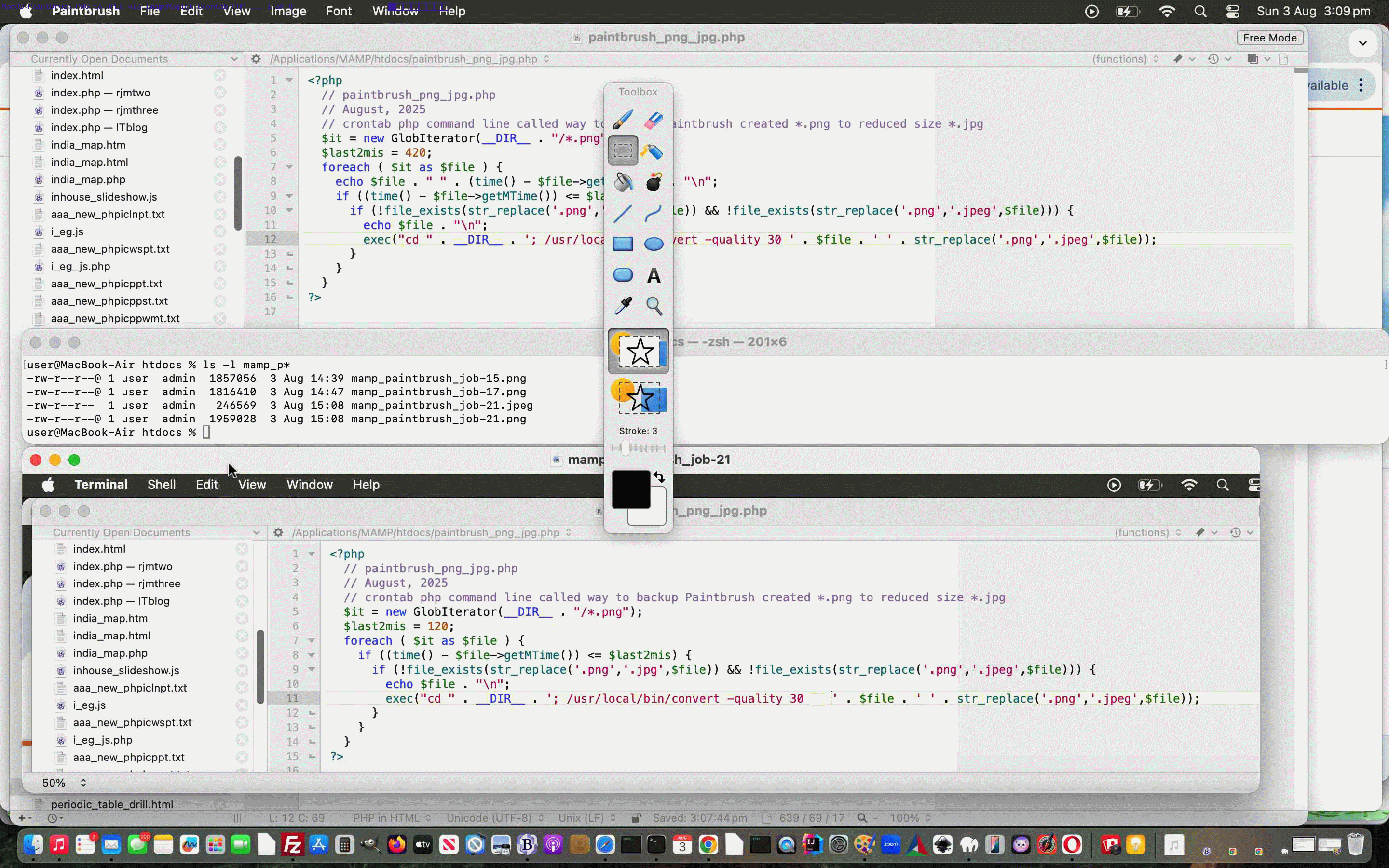This screenshot has height=868, width=1389.
Task: Open the Paintbrush File menu
Action: click(x=149, y=11)
